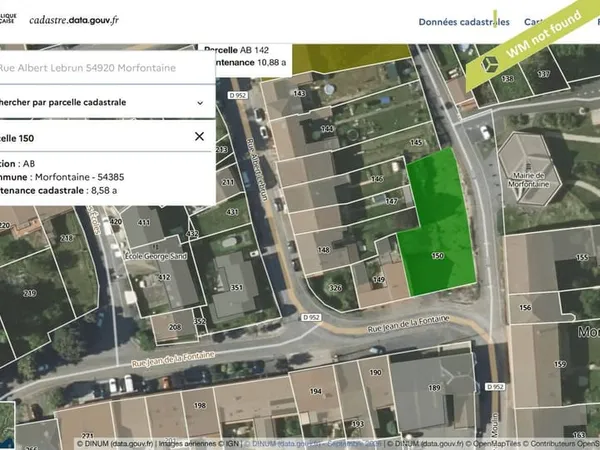The height and width of the screenshot is (450, 600).
Task: Click the Mairie de Morfontaine label
Action: click(528, 180)
